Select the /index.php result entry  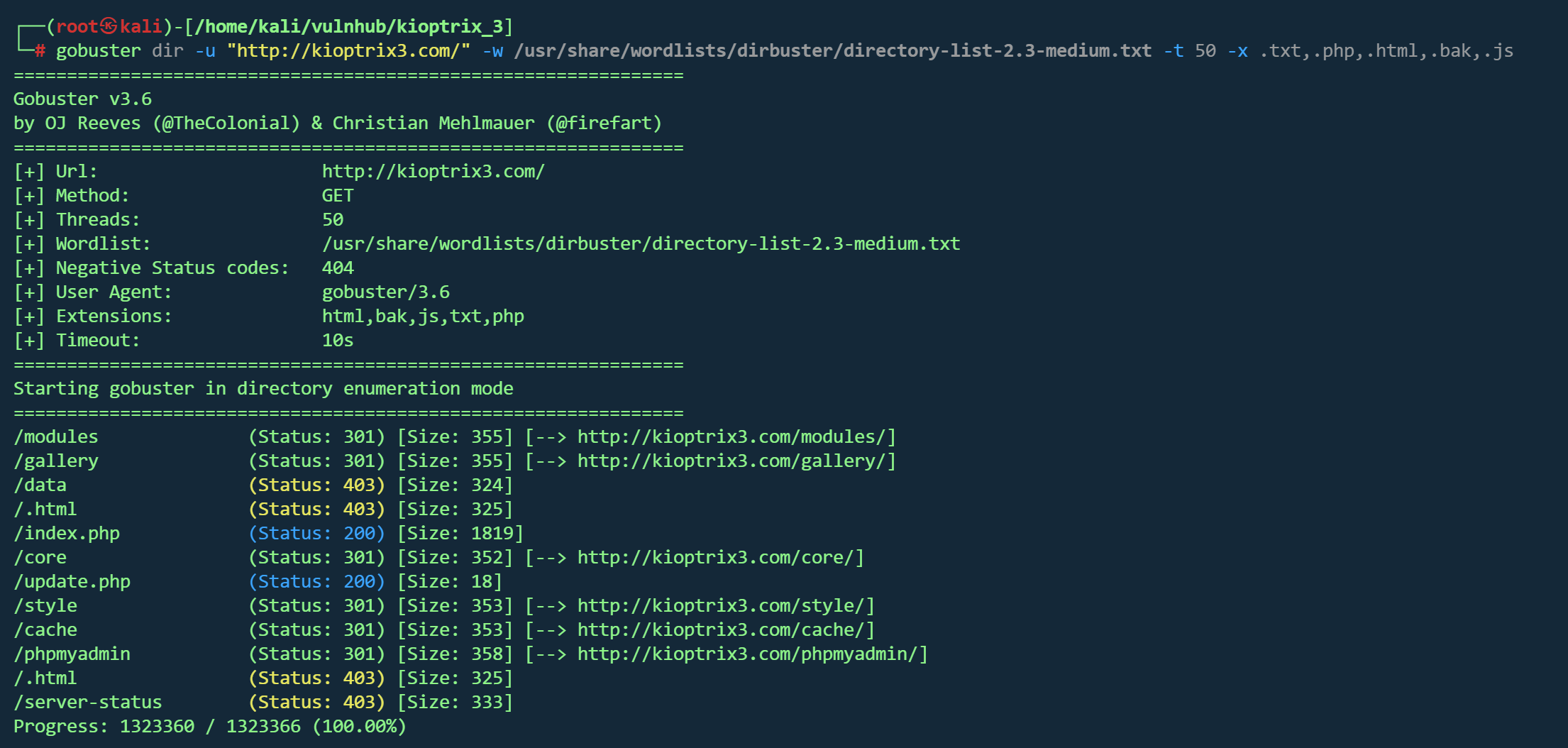pyautogui.click(x=67, y=533)
